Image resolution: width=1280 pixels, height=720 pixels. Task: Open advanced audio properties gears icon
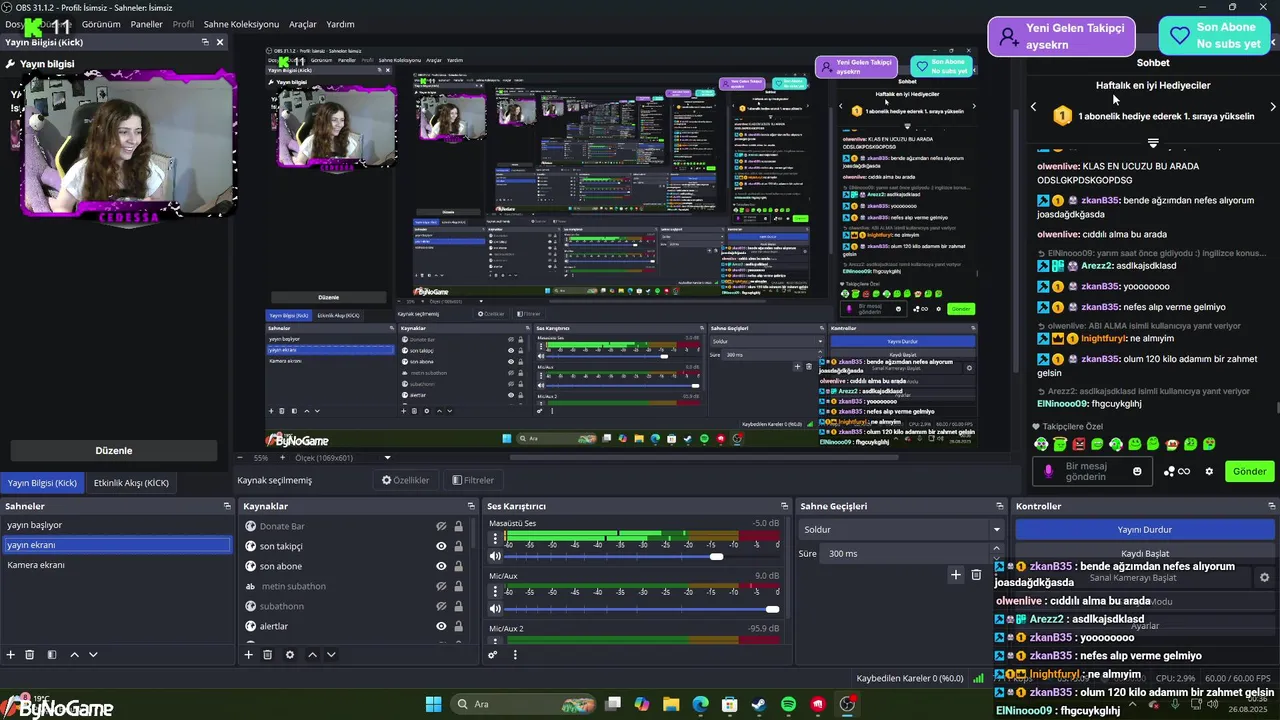tap(493, 655)
